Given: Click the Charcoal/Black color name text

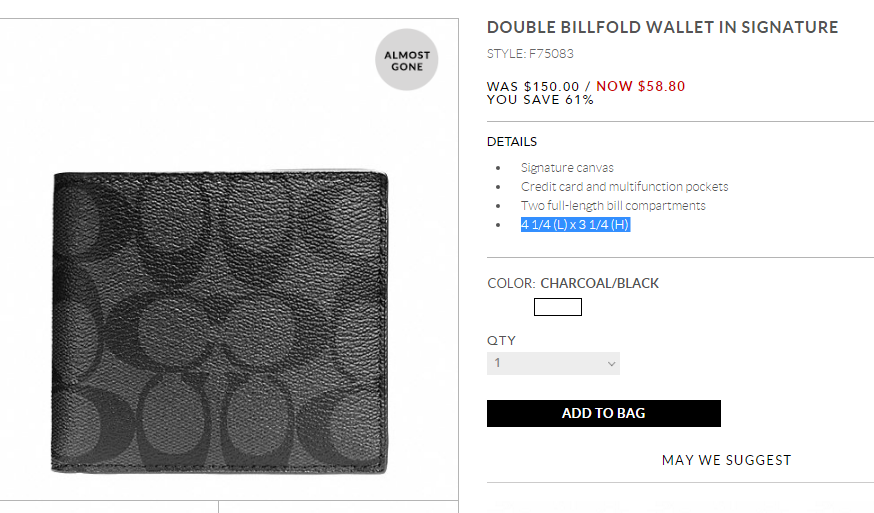Looking at the screenshot, I should 600,283.
